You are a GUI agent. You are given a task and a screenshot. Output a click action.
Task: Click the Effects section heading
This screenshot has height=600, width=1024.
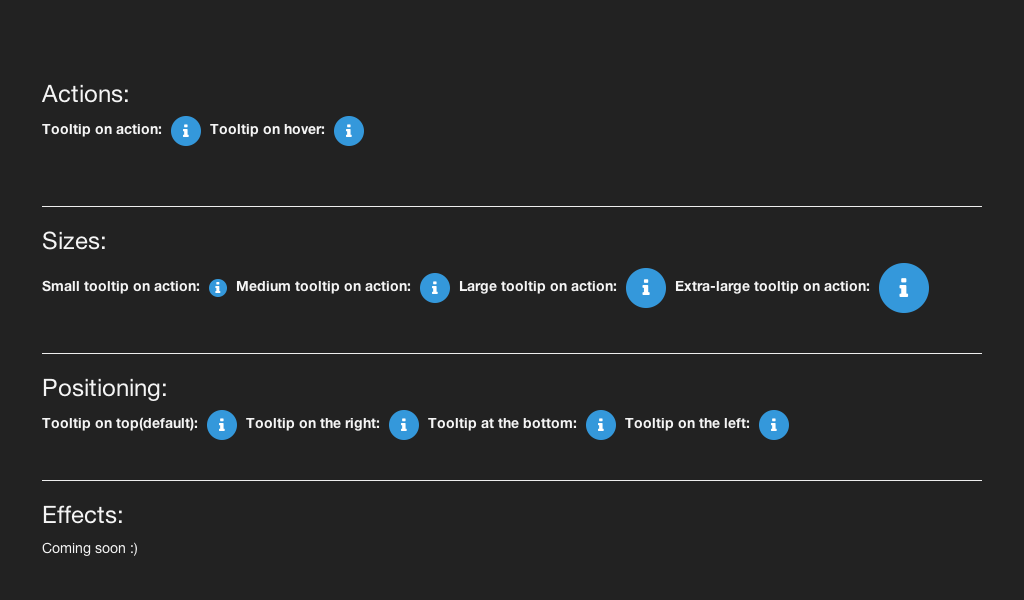click(82, 515)
